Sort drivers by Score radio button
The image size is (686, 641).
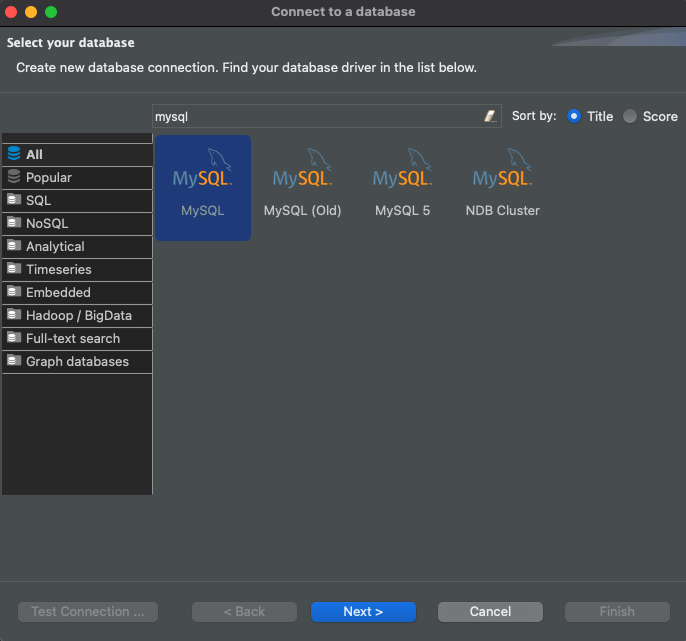630,116
